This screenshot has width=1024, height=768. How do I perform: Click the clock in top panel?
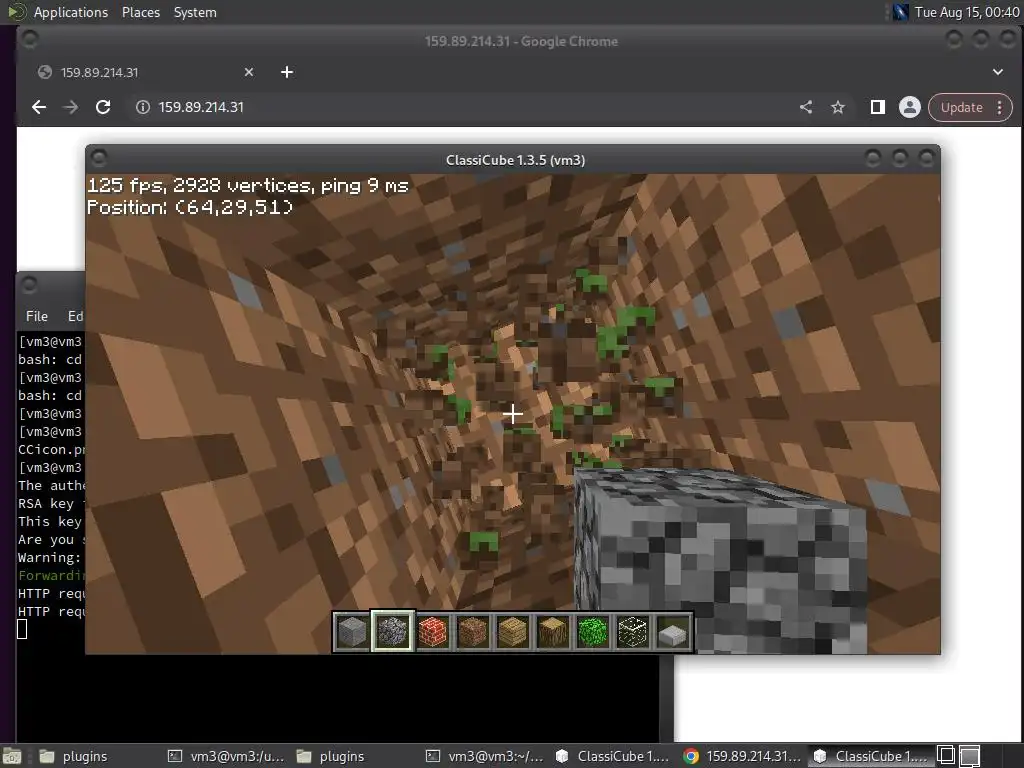(967, 12)
